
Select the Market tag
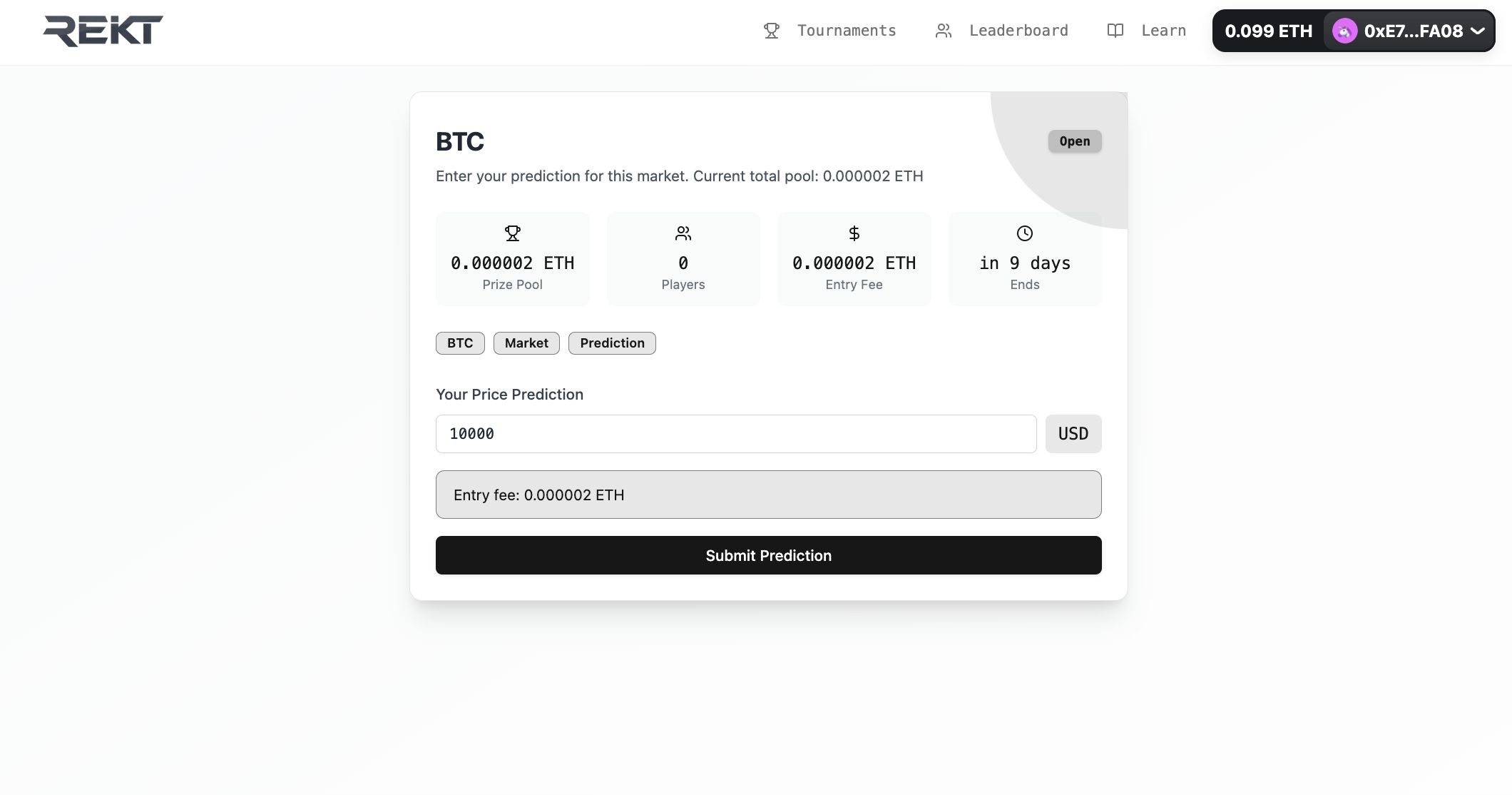click(x=526, y=343)
